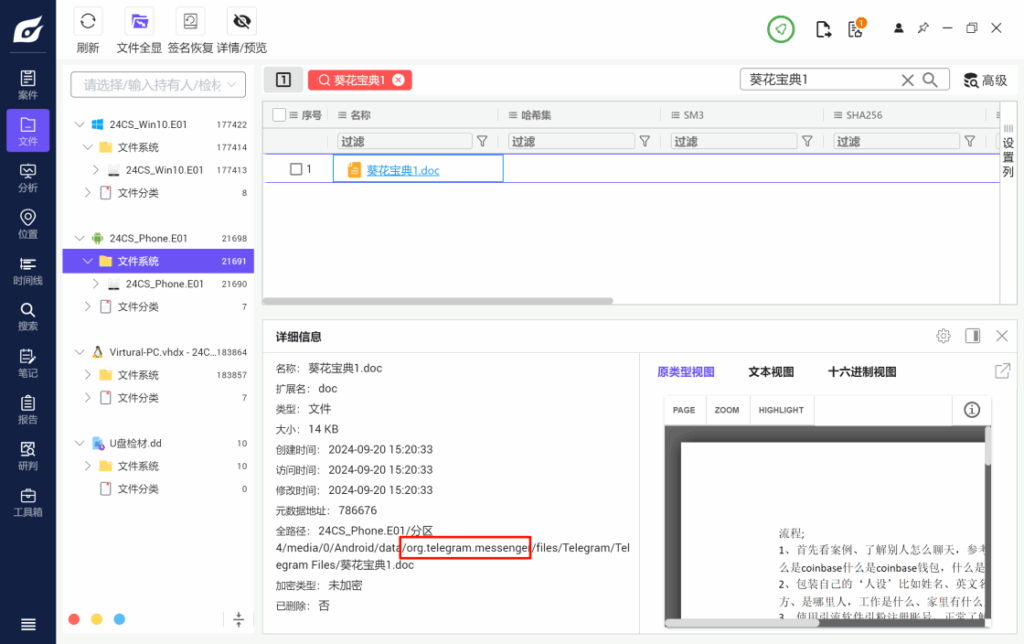The width and height of the screenshot is (1024, 644).
Task: Click the 请选择/输入持有人 filter input box
Action: point(155,85)
